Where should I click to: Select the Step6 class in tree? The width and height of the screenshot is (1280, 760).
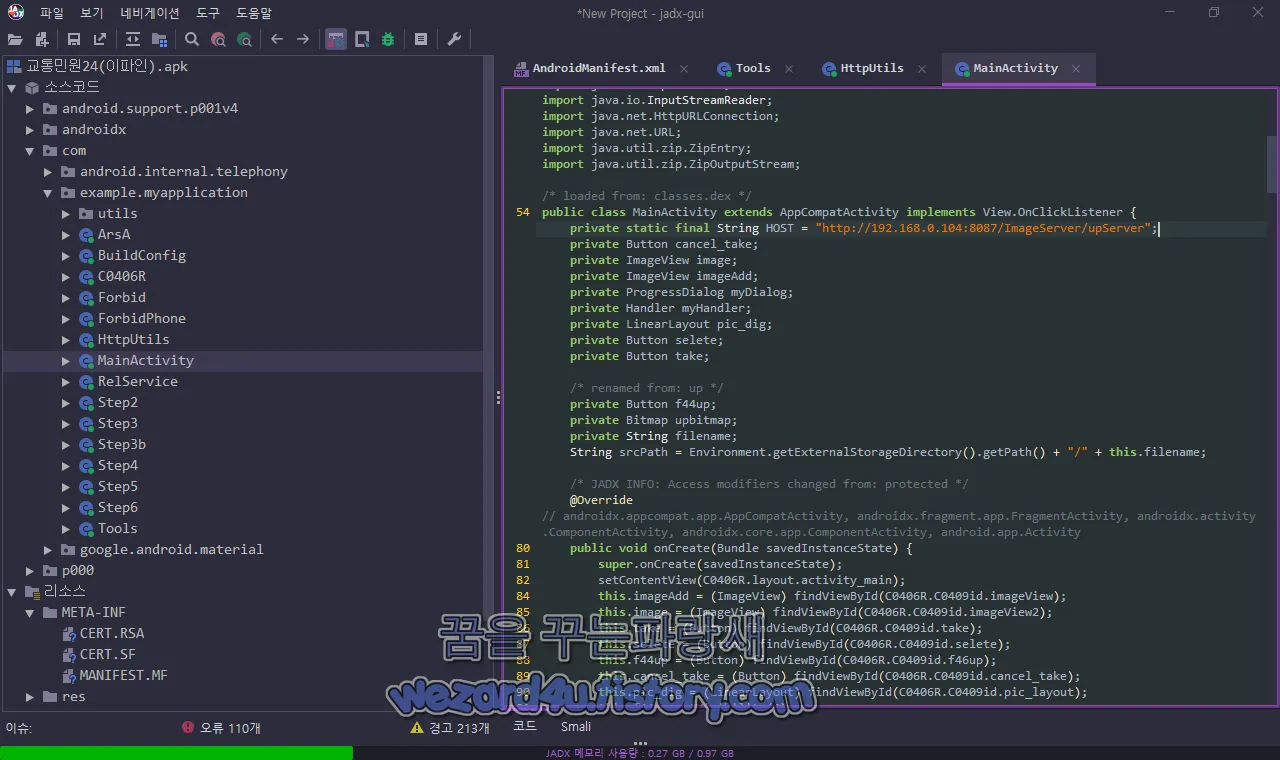117,507
